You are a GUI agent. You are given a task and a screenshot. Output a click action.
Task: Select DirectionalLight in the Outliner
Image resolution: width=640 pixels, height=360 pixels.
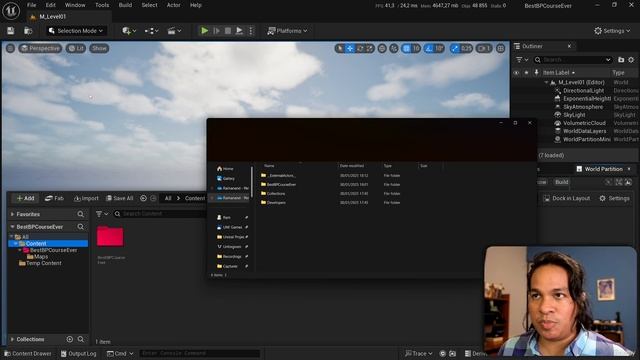(x=583, y=91)
